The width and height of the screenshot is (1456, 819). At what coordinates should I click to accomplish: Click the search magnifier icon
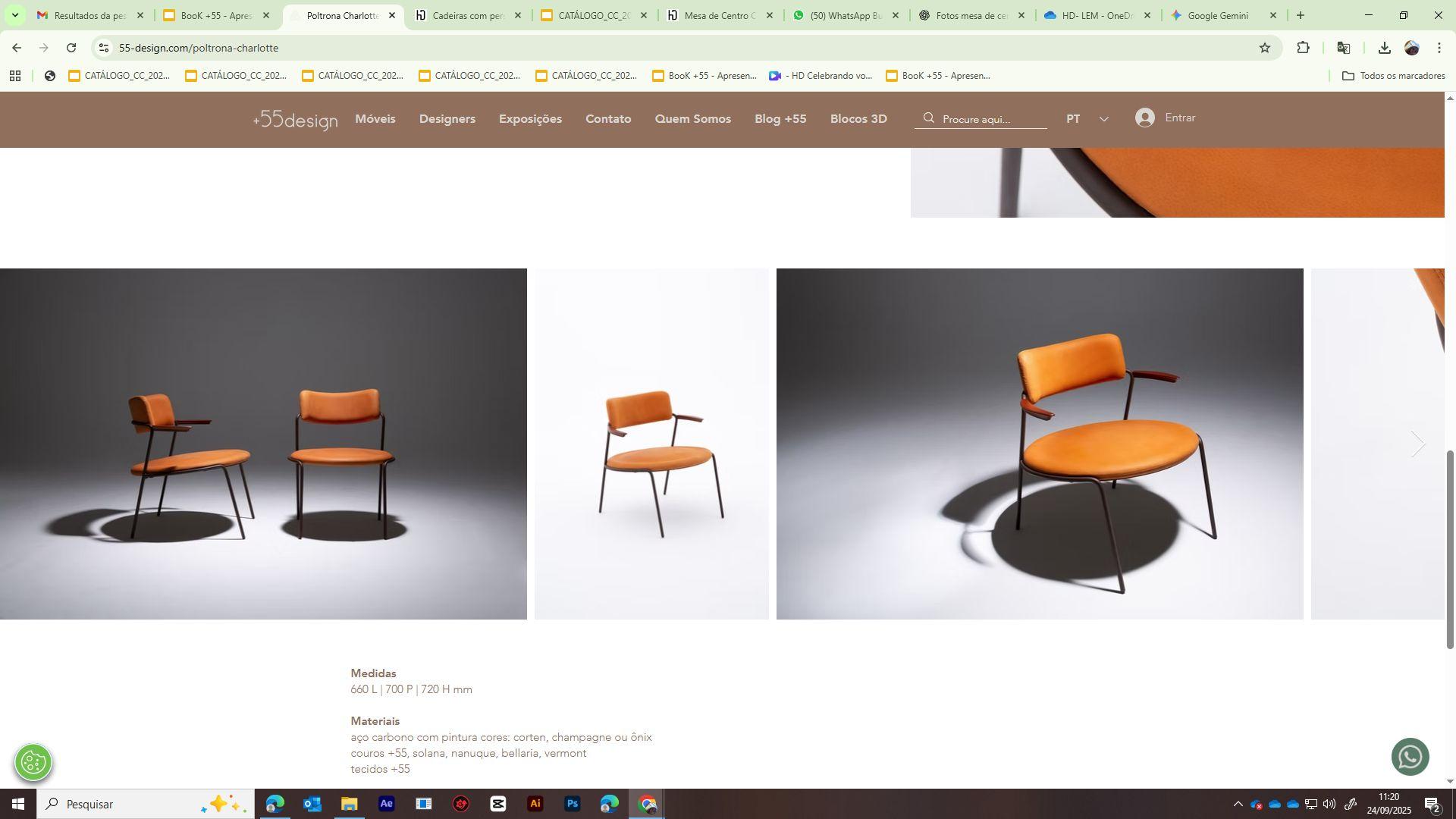tap(928, 118)
